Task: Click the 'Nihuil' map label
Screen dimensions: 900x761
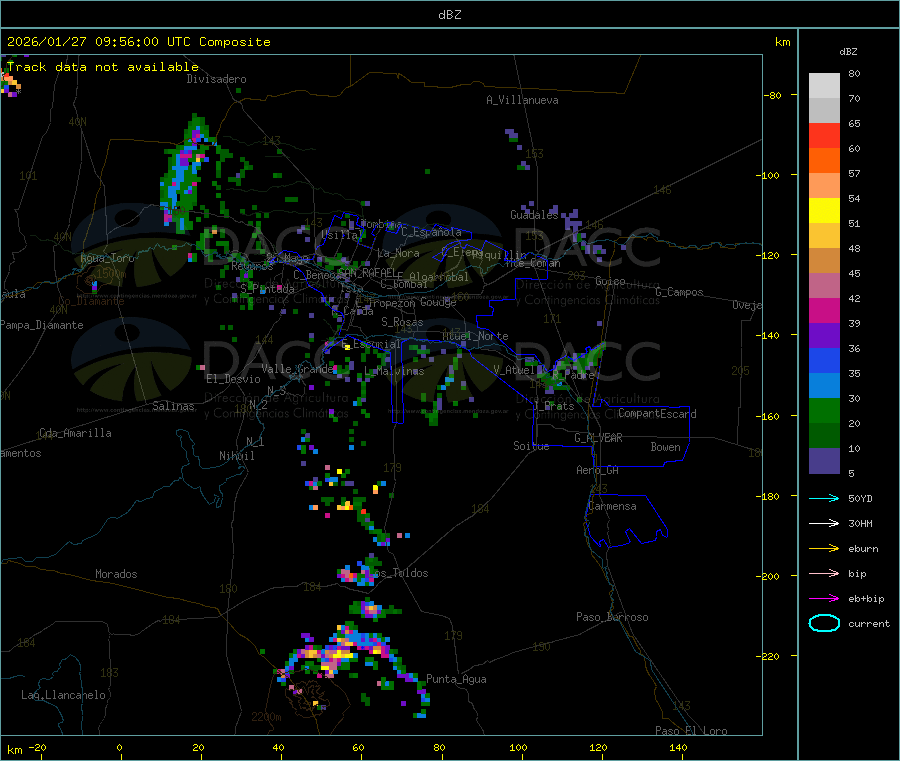Action: [x=236, y=456]
